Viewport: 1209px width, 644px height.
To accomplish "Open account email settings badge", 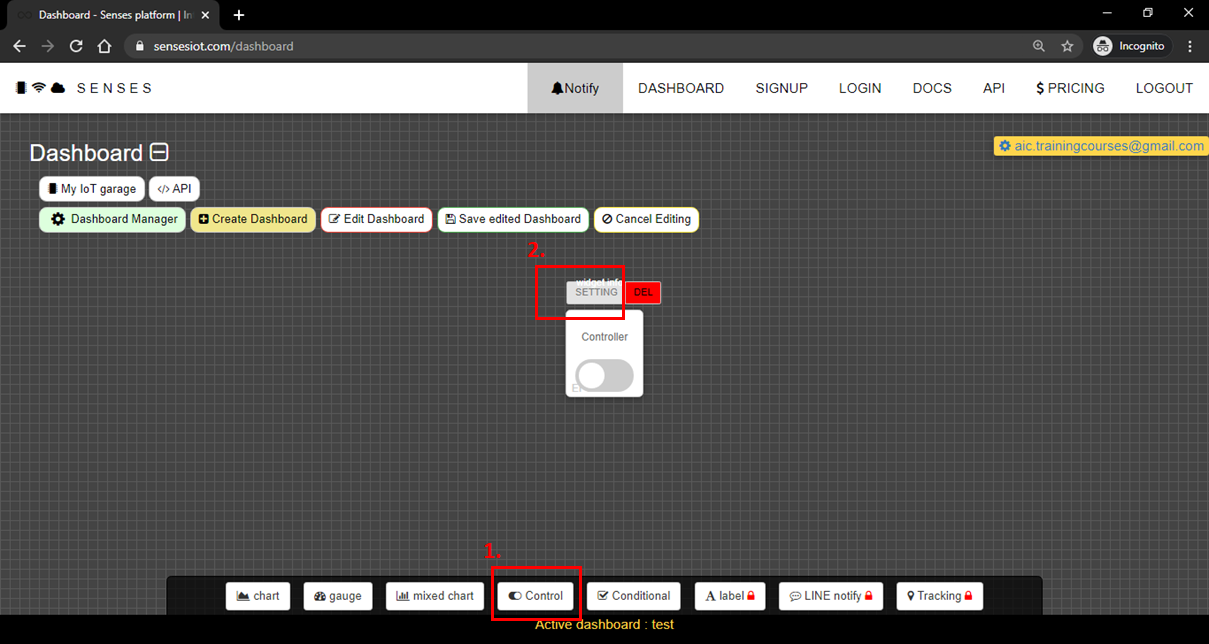I will pos(1101,146).
